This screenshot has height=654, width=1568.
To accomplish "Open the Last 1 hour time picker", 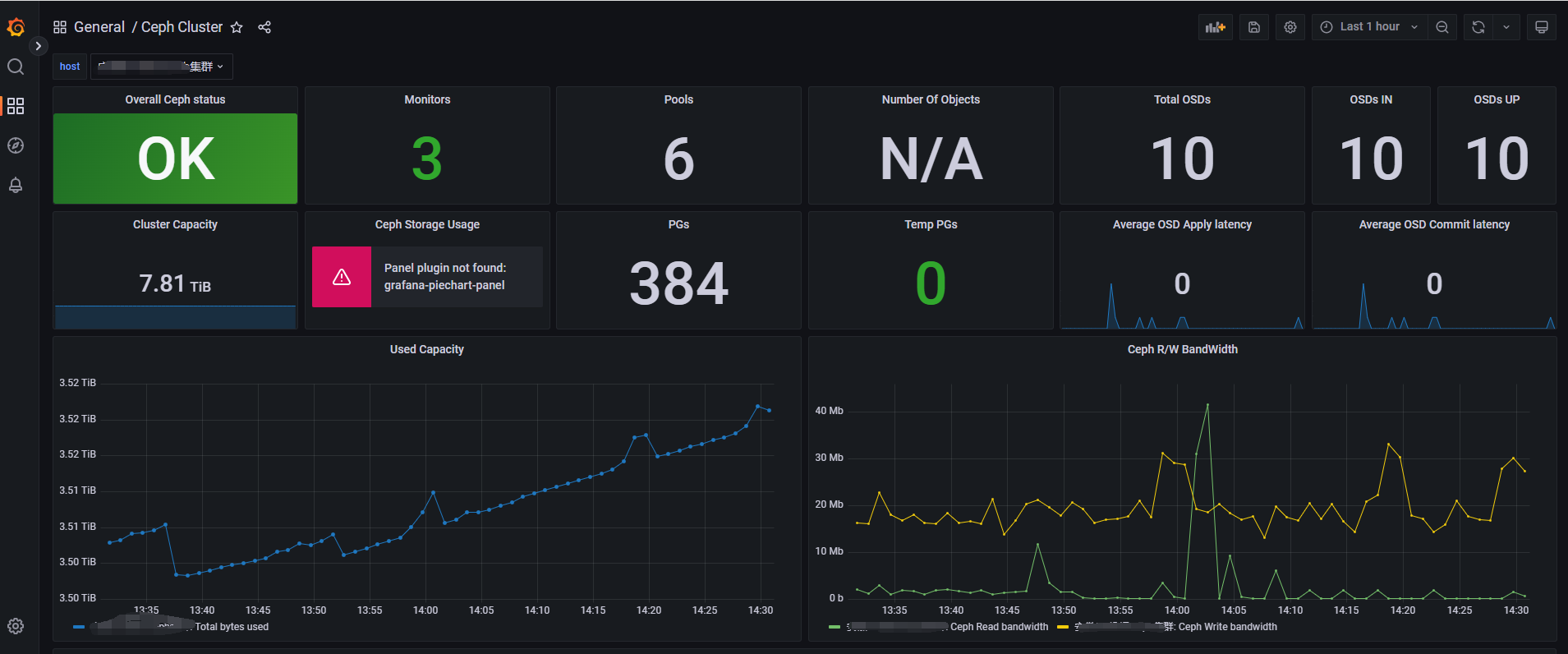I will [x=1369, y=27].
